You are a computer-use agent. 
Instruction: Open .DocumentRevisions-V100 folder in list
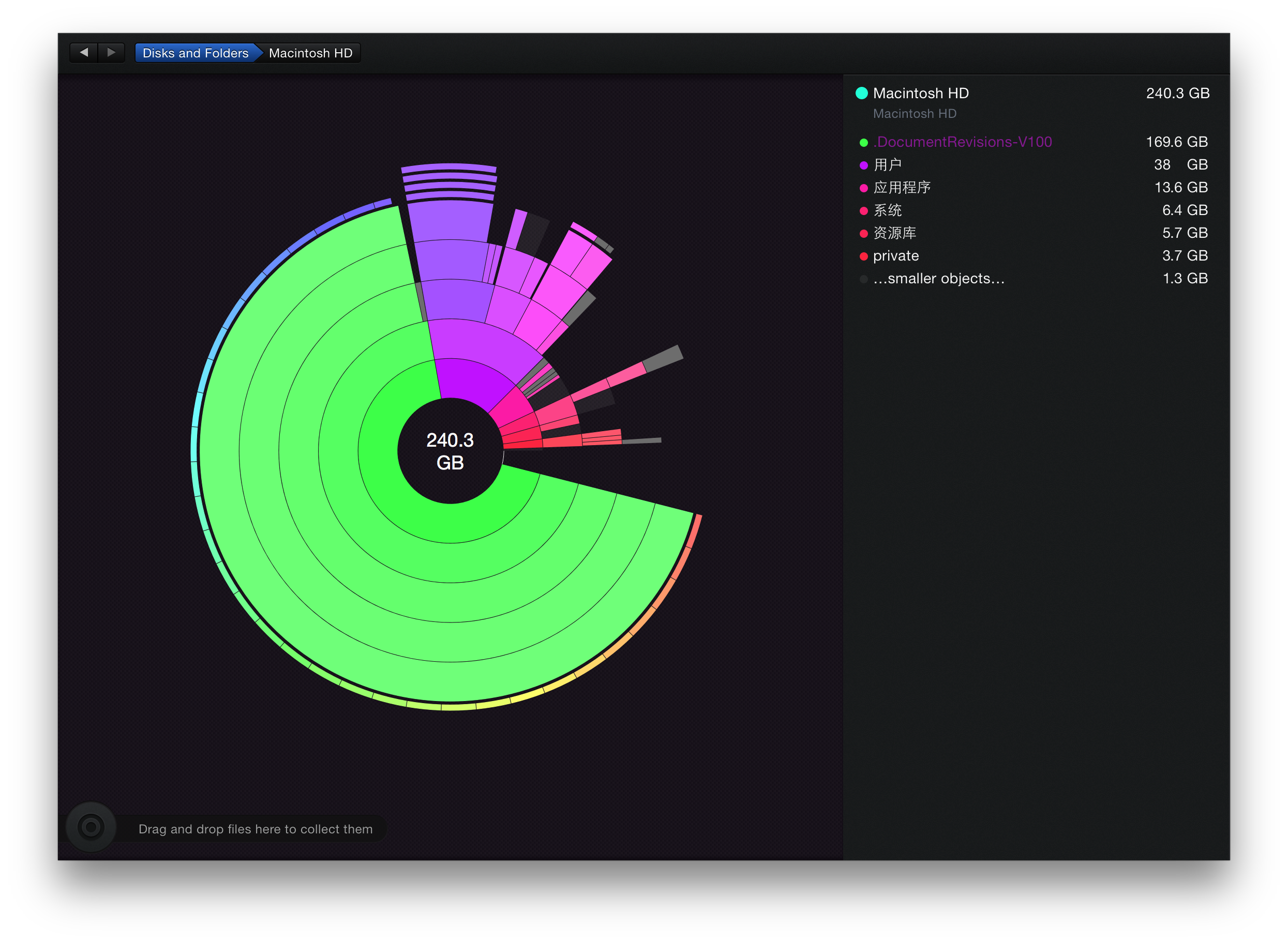(963, 142)
